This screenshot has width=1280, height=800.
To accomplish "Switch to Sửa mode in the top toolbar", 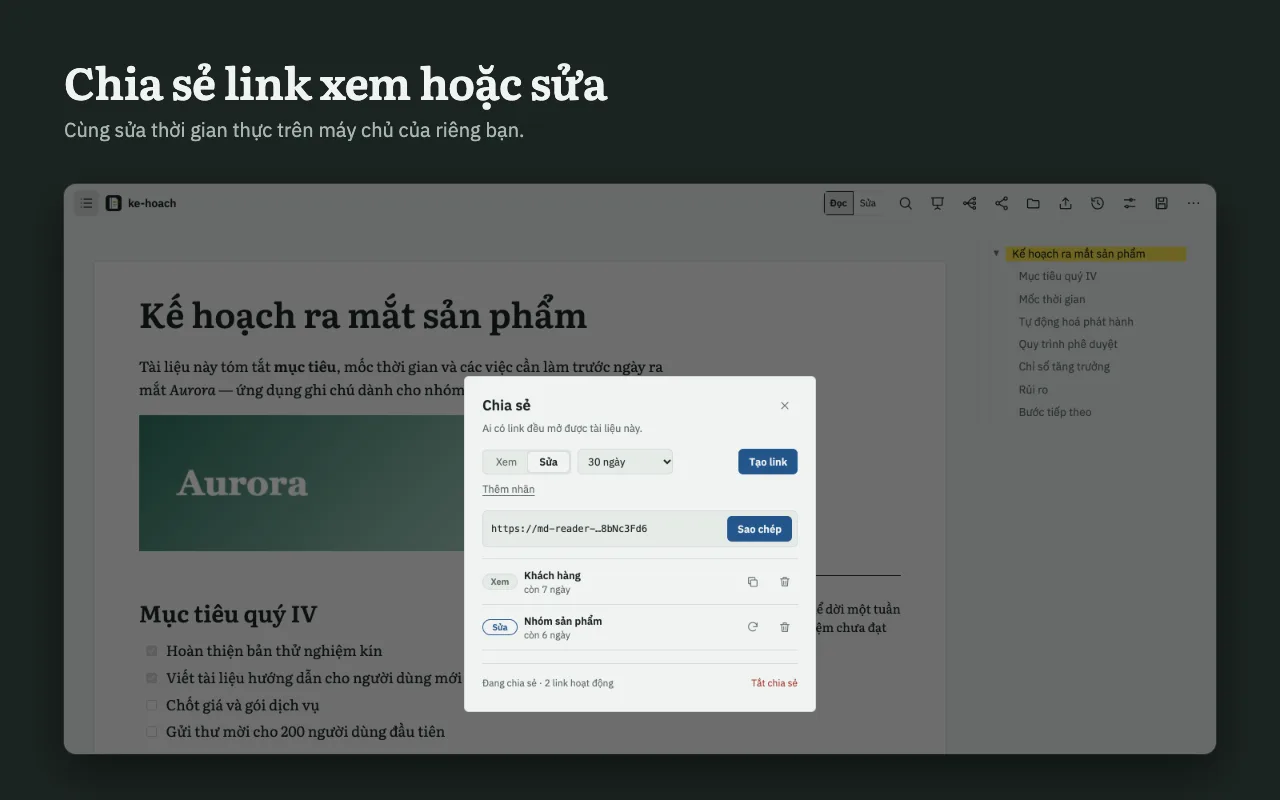I will 867,203.
